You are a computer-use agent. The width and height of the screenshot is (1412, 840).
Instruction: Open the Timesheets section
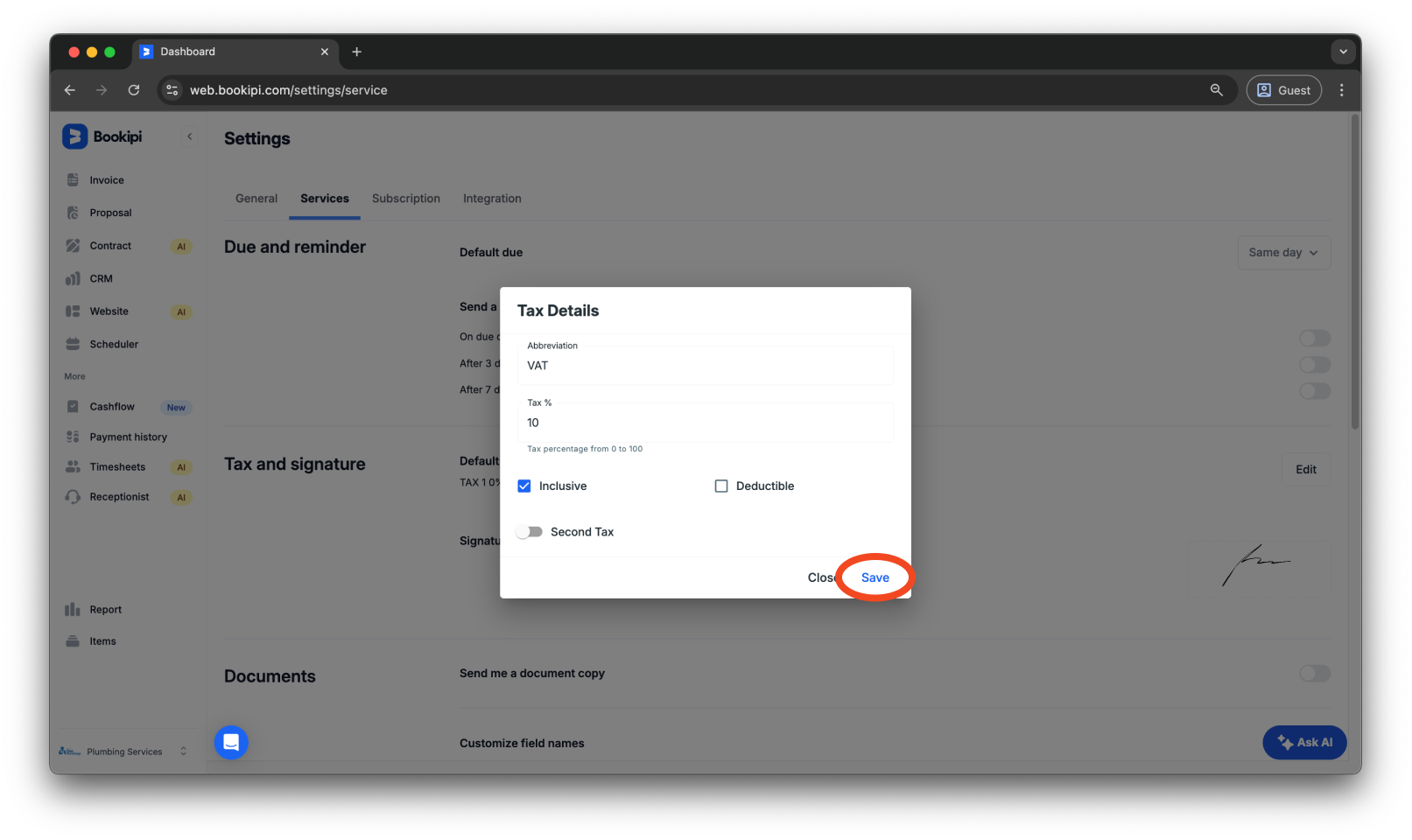pos(116,466)
